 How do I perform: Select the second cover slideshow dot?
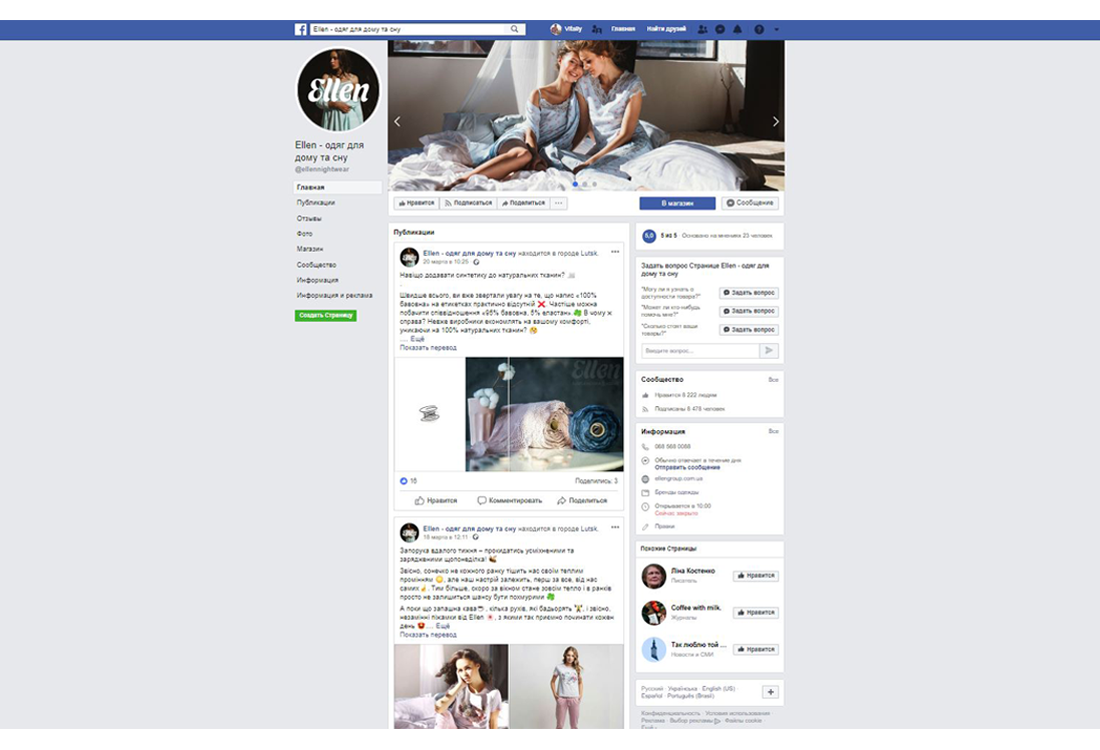coord(585,185)
